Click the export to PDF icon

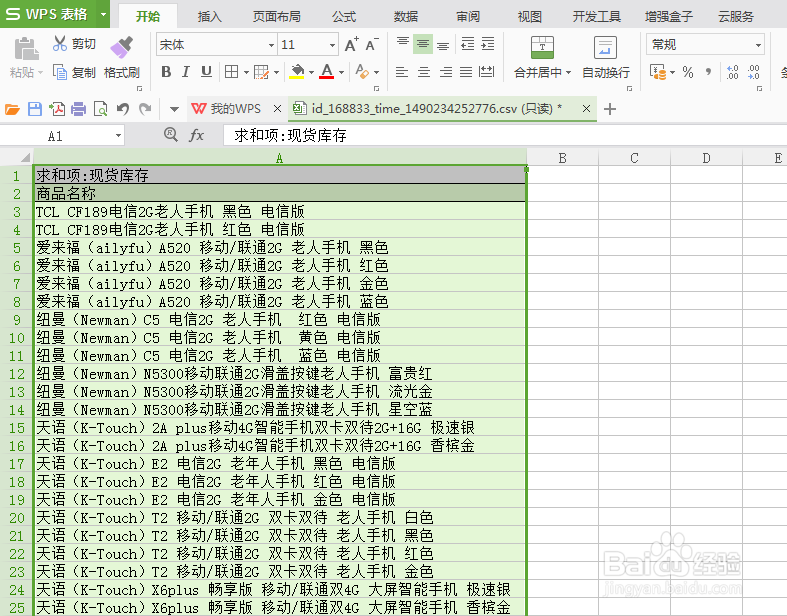point(57,109)
